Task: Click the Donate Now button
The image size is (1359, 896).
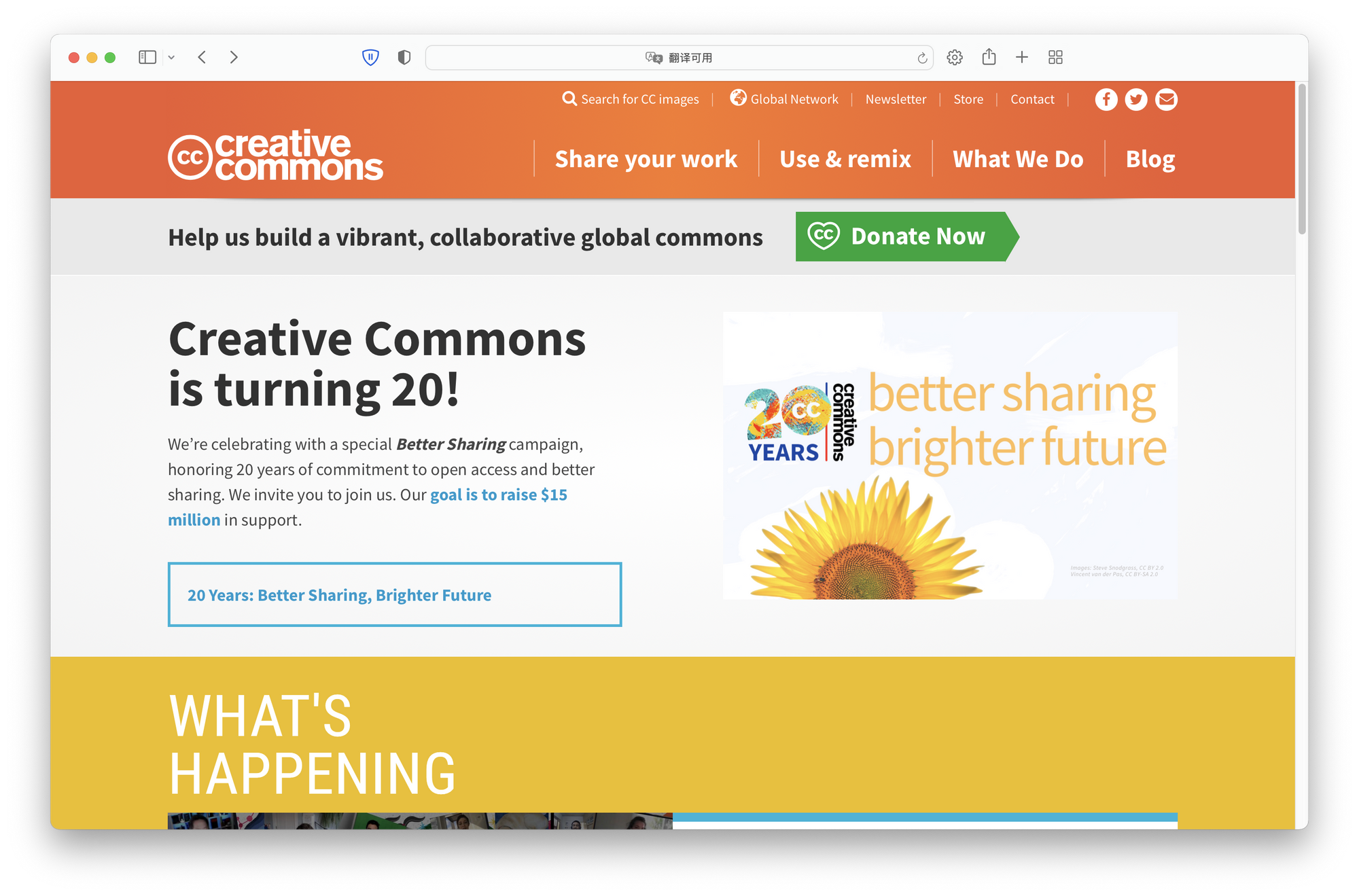Action: click(x=907, y=236)
